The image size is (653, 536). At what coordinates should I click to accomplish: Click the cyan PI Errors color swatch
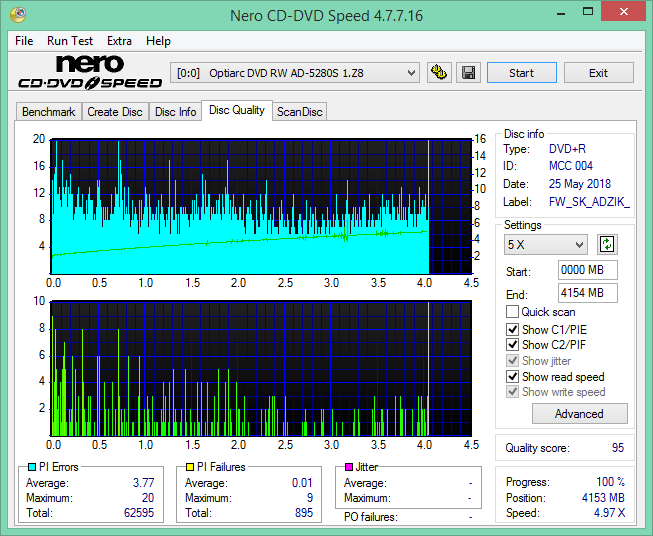tap(32, 467)
